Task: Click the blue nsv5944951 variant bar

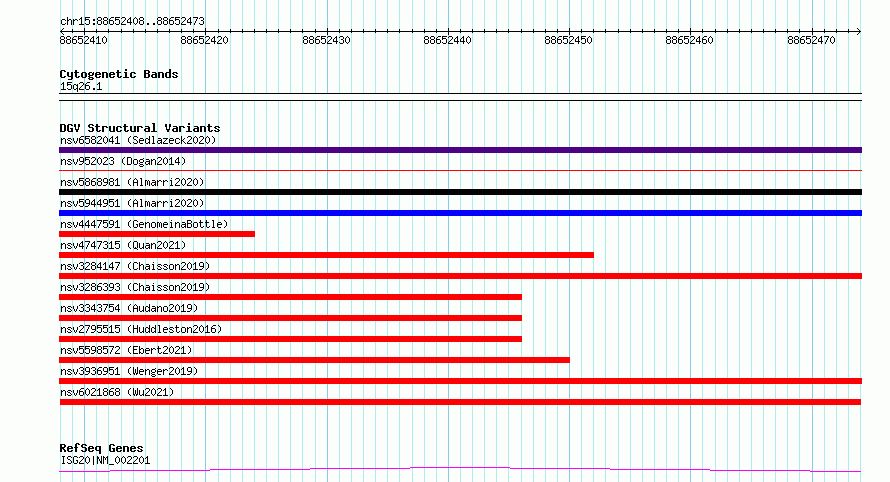Action: click(460, 213)
